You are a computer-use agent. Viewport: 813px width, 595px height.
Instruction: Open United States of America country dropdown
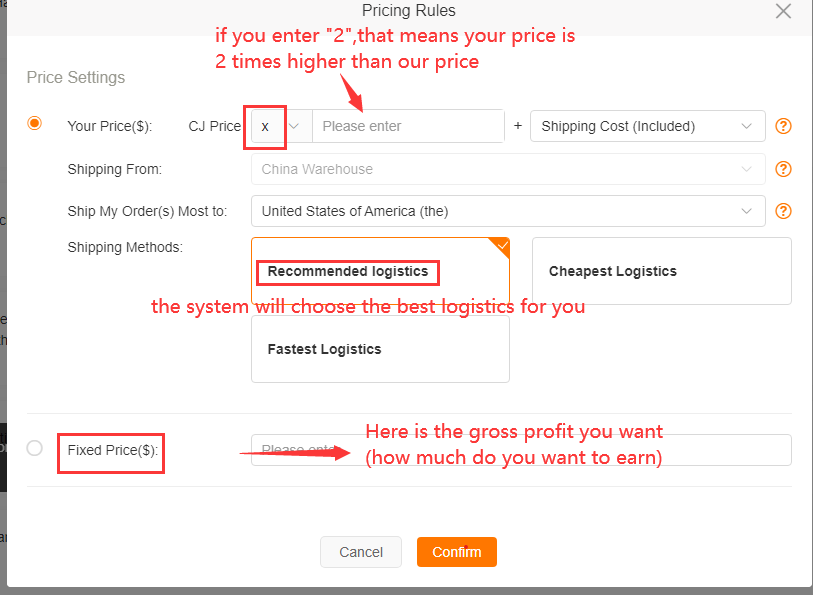pos(507,211)
